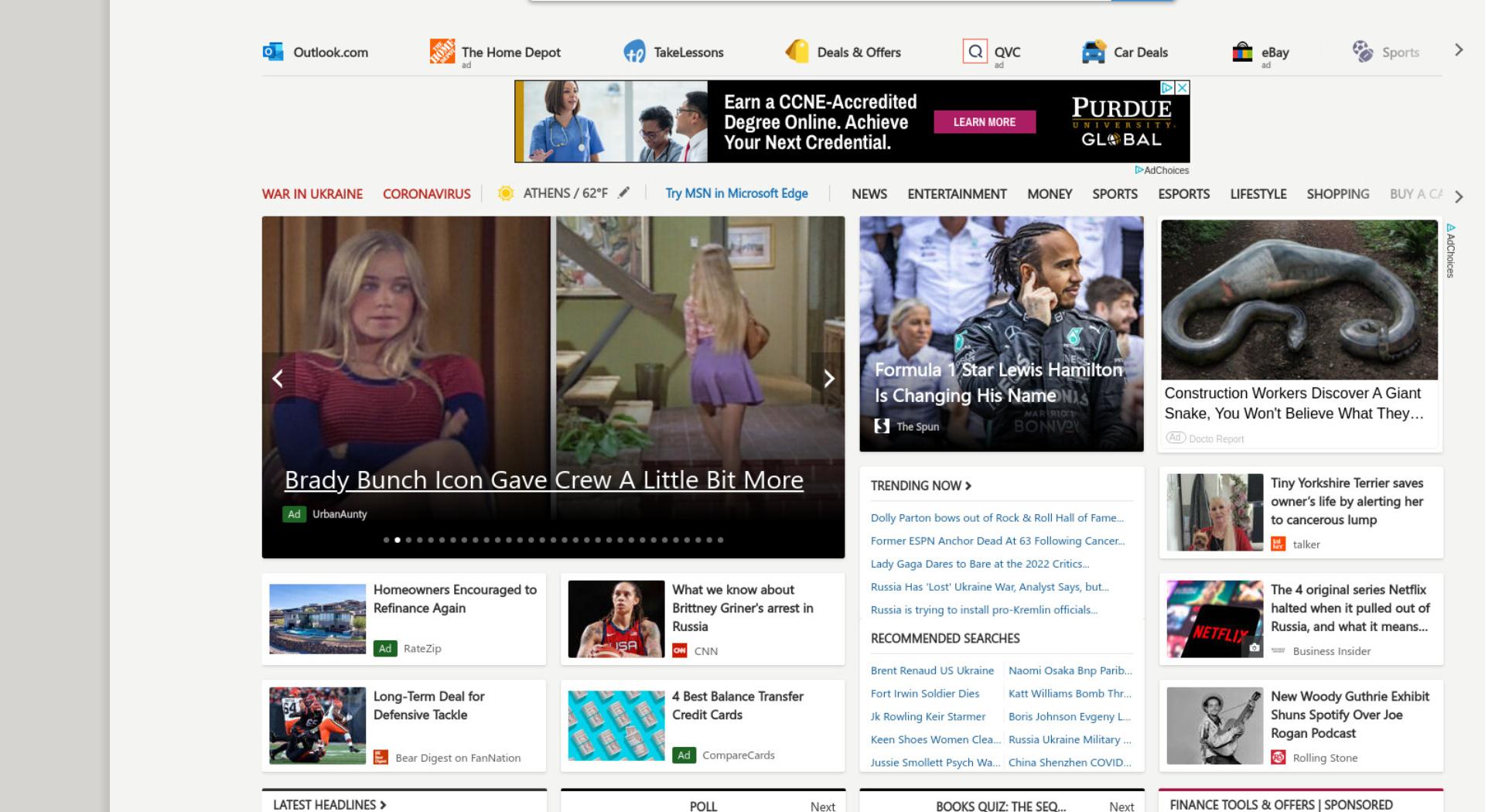This screenshot has height=812, width=1485.
Task: Click the talker source logo icon
Action: coord(1278,544)
